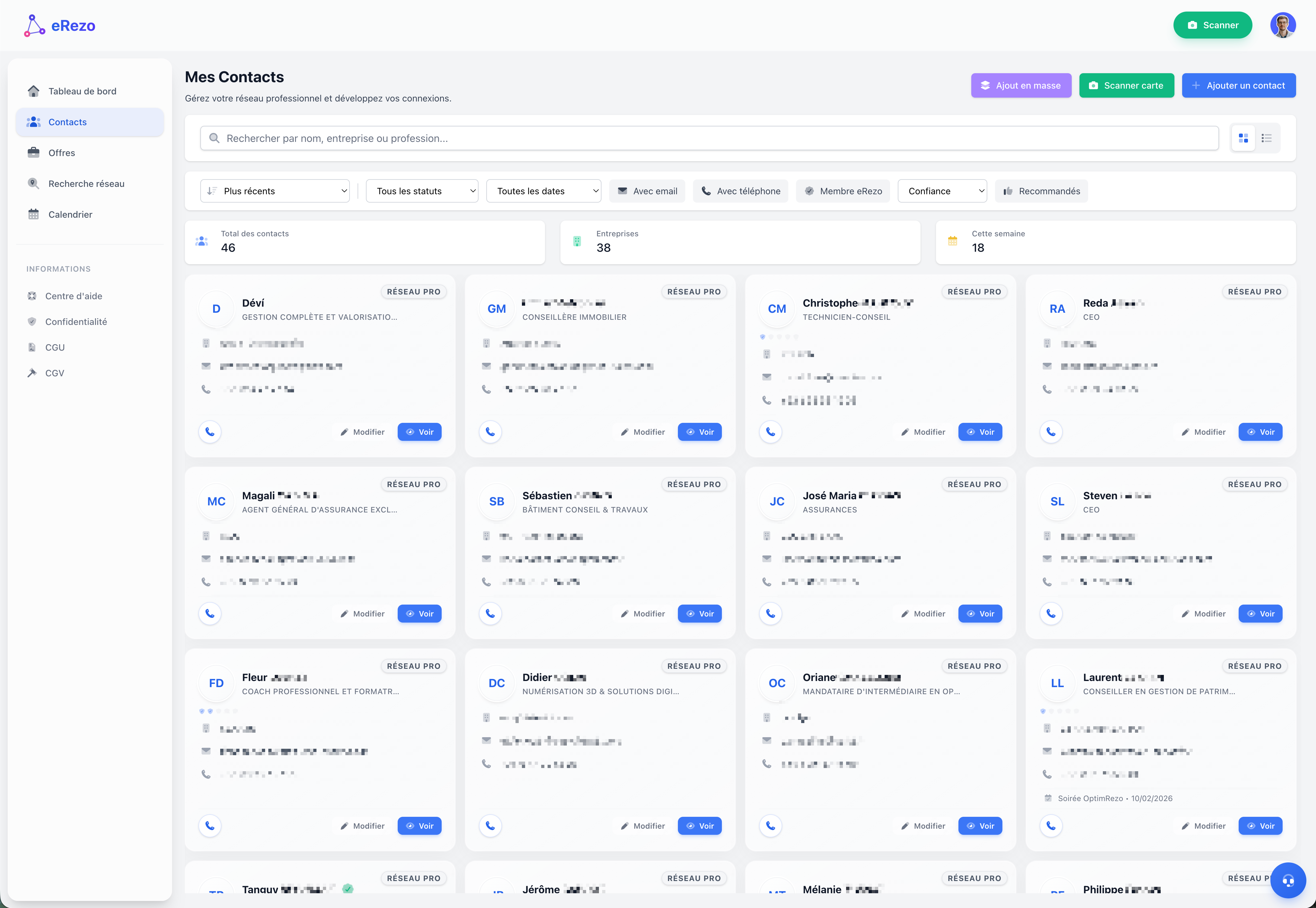This screenshot has width=1316, height=908.
Task: Call Dévi using the phone icon
Action: click(209, 432)
